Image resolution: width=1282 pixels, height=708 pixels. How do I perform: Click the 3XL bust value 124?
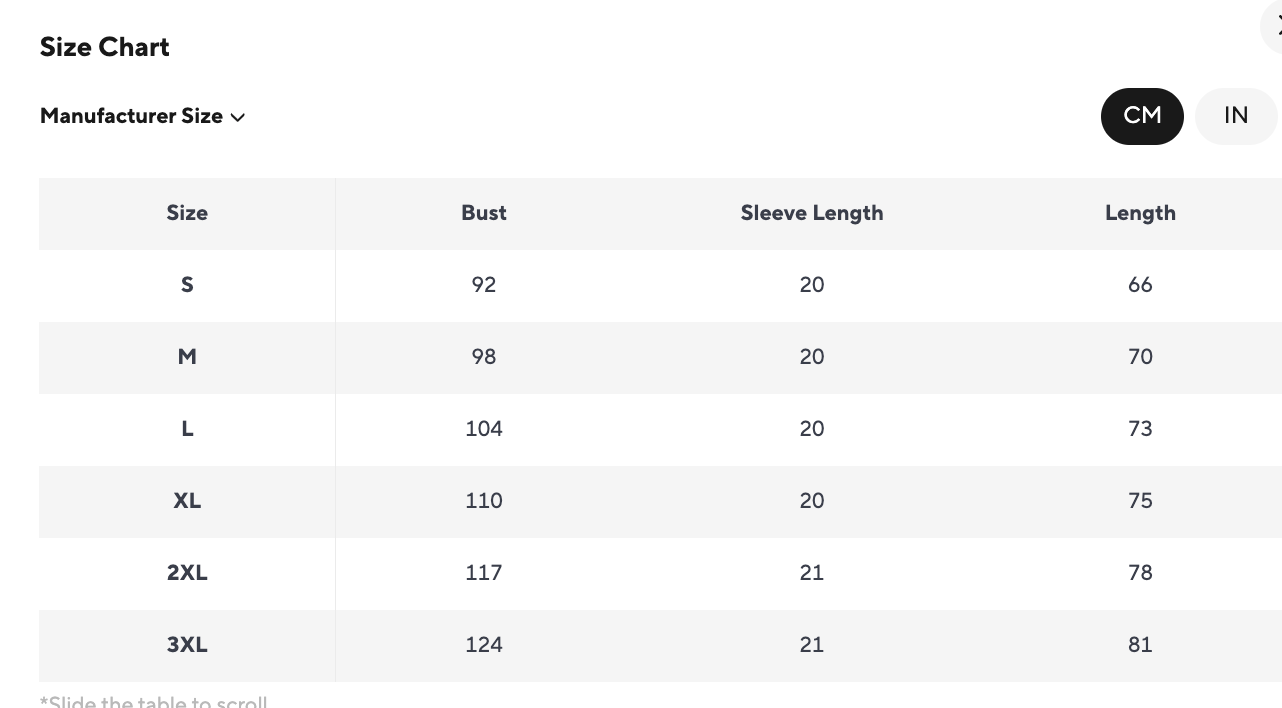point(484,645)
